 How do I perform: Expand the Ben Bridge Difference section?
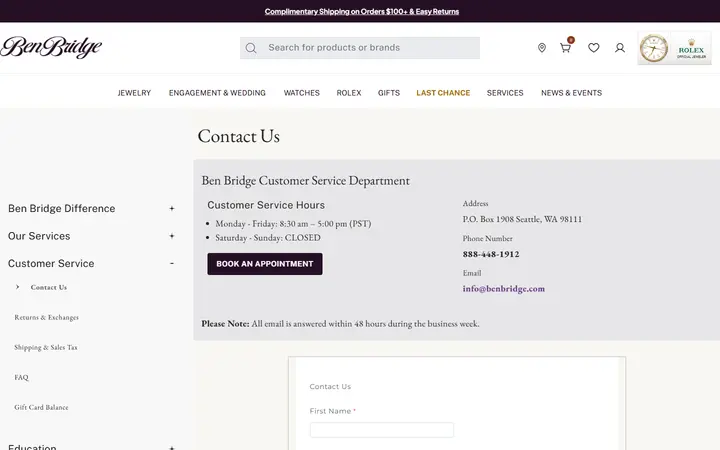point(172,208)
